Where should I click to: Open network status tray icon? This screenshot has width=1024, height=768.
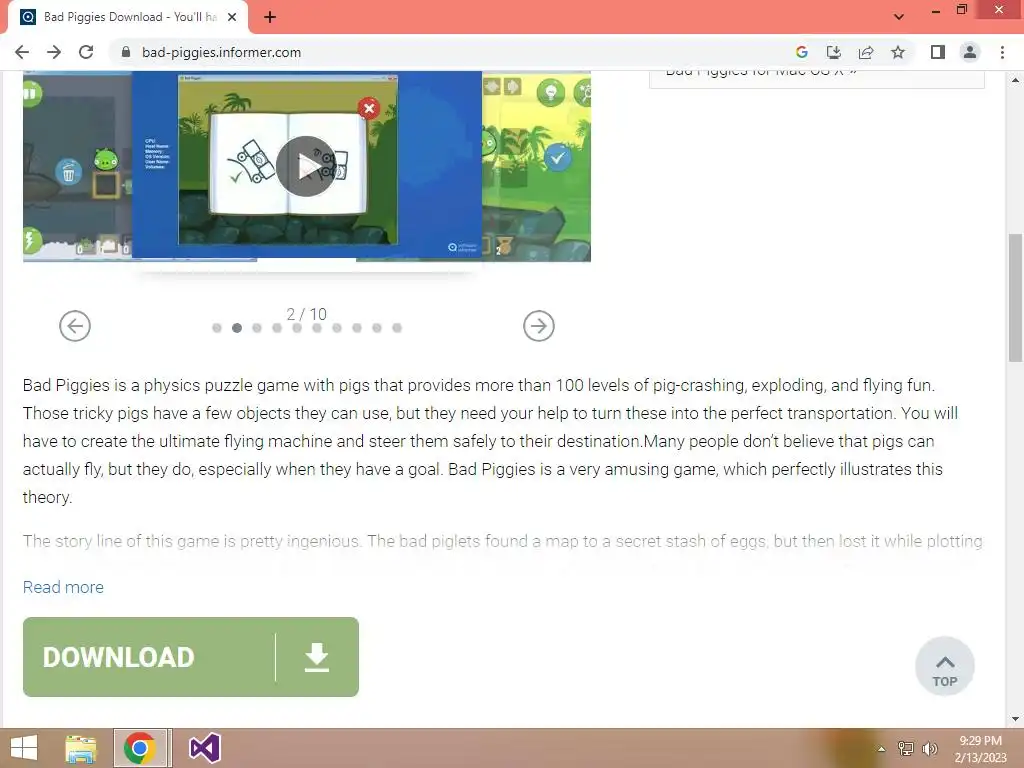pyautogui.click(x=906, y=748)
